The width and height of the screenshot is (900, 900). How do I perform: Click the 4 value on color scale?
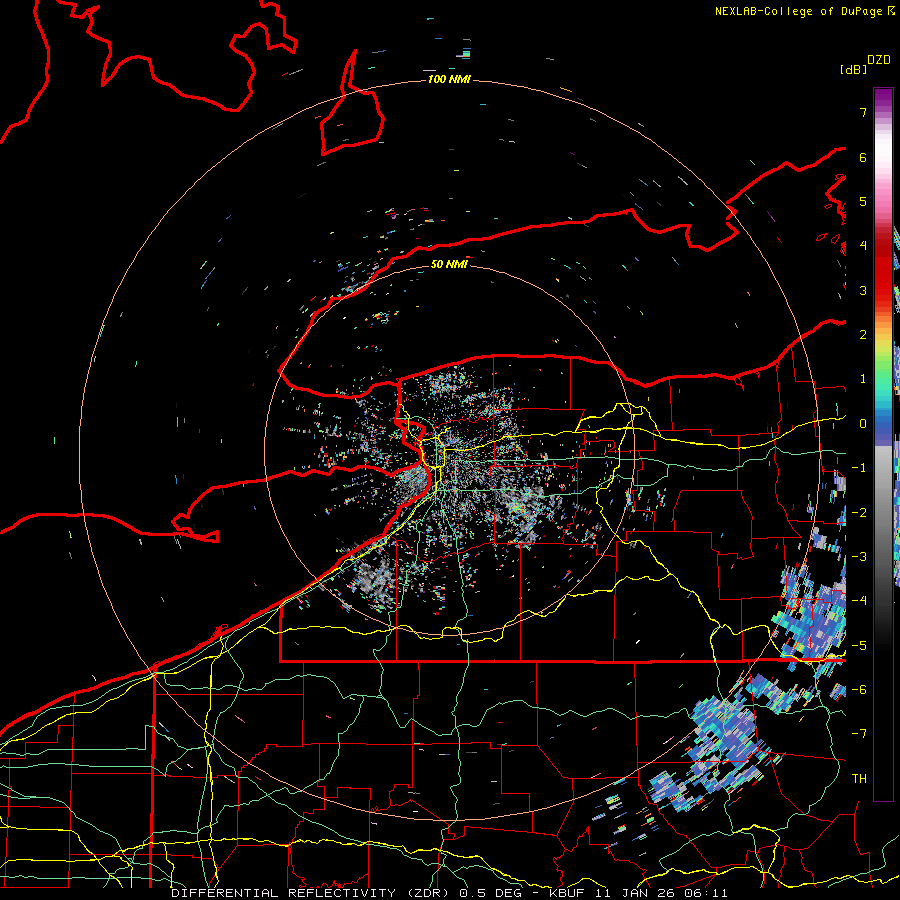point(863,246)
